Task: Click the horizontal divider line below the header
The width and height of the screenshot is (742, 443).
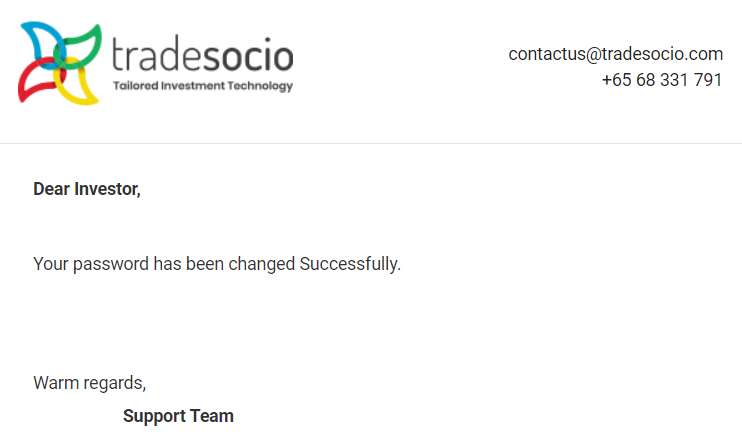Action: coord(371,143)
